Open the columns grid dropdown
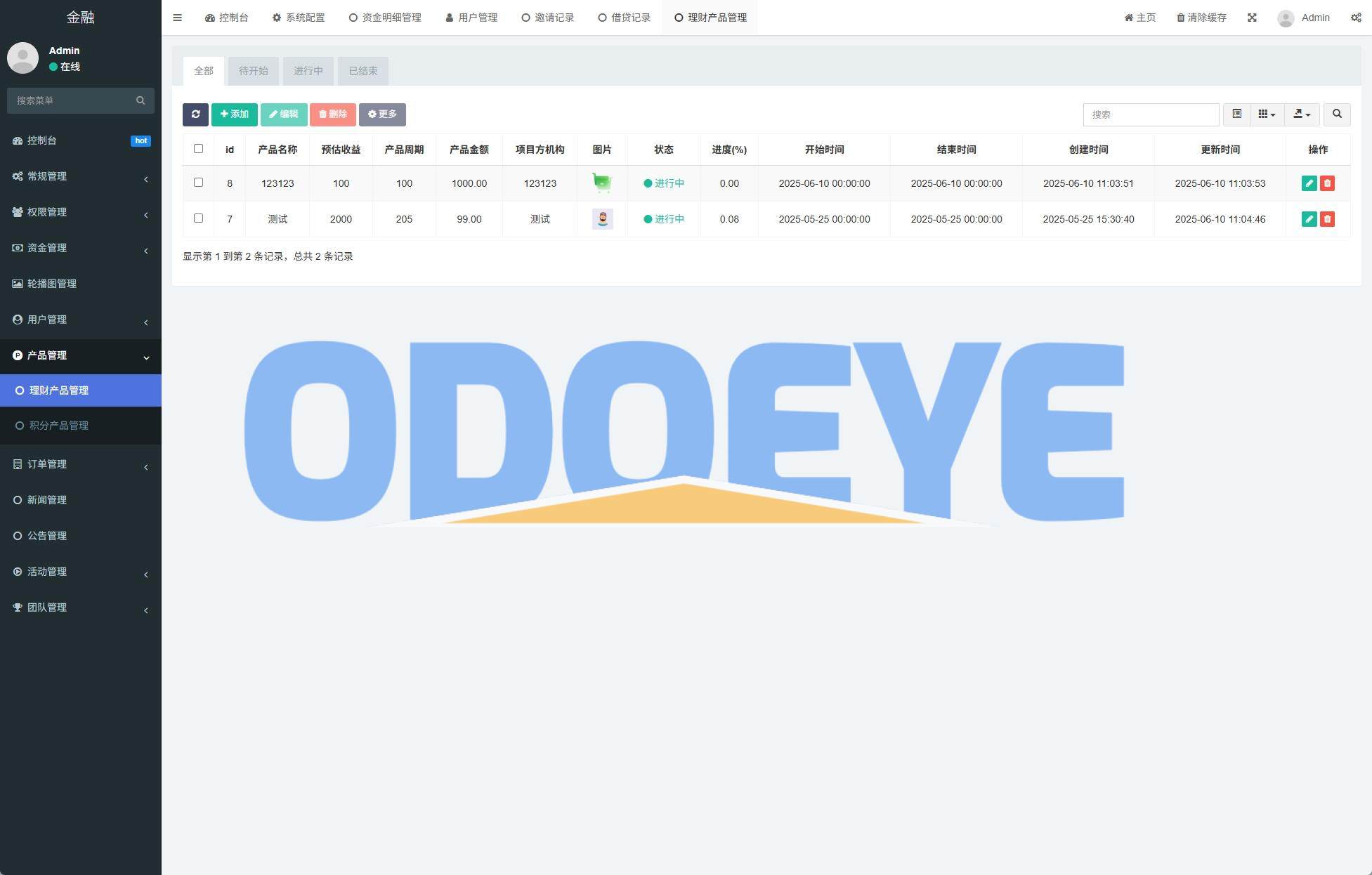This screenshot has height=875, width=1372. pos(1267,114)
